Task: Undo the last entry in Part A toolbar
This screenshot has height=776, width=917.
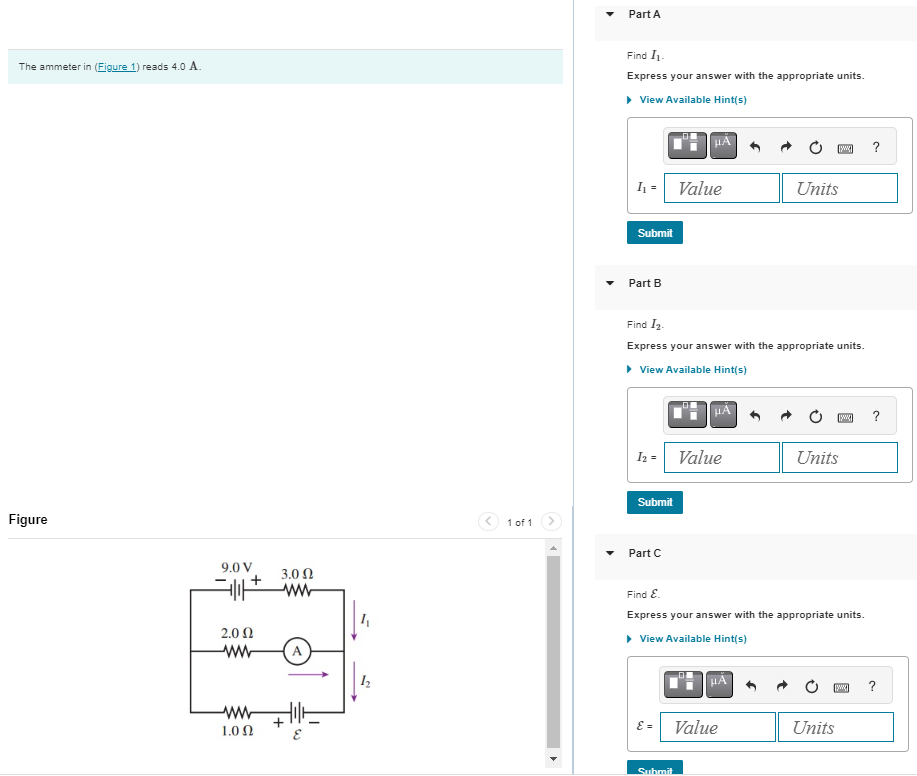Action: point(755,147)
